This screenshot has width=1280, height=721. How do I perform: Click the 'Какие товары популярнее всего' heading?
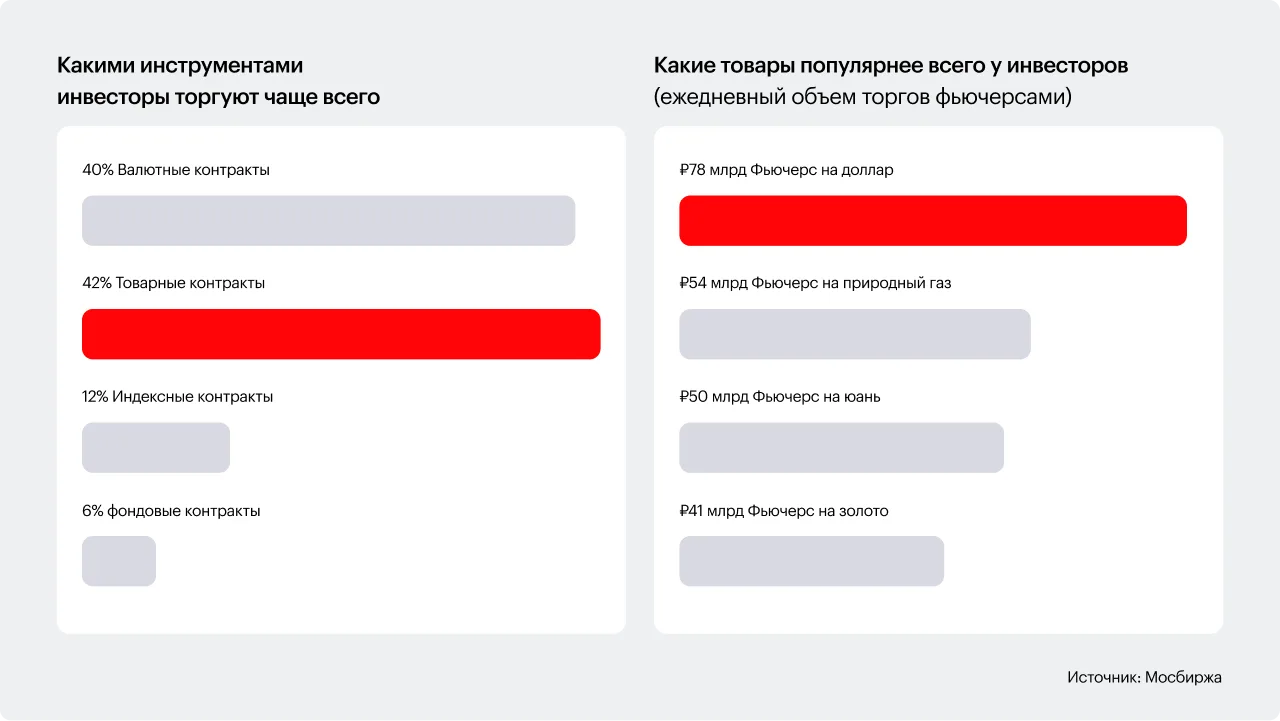(891, 66)
